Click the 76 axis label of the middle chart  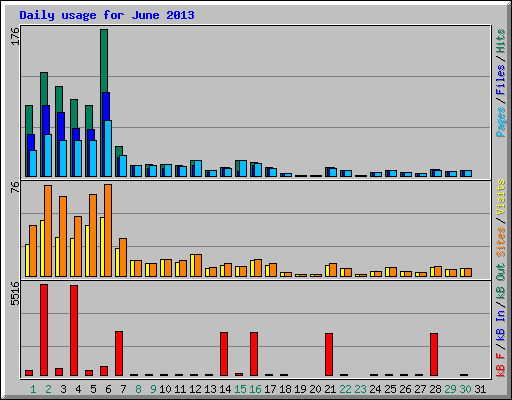(x=16, y=187)
